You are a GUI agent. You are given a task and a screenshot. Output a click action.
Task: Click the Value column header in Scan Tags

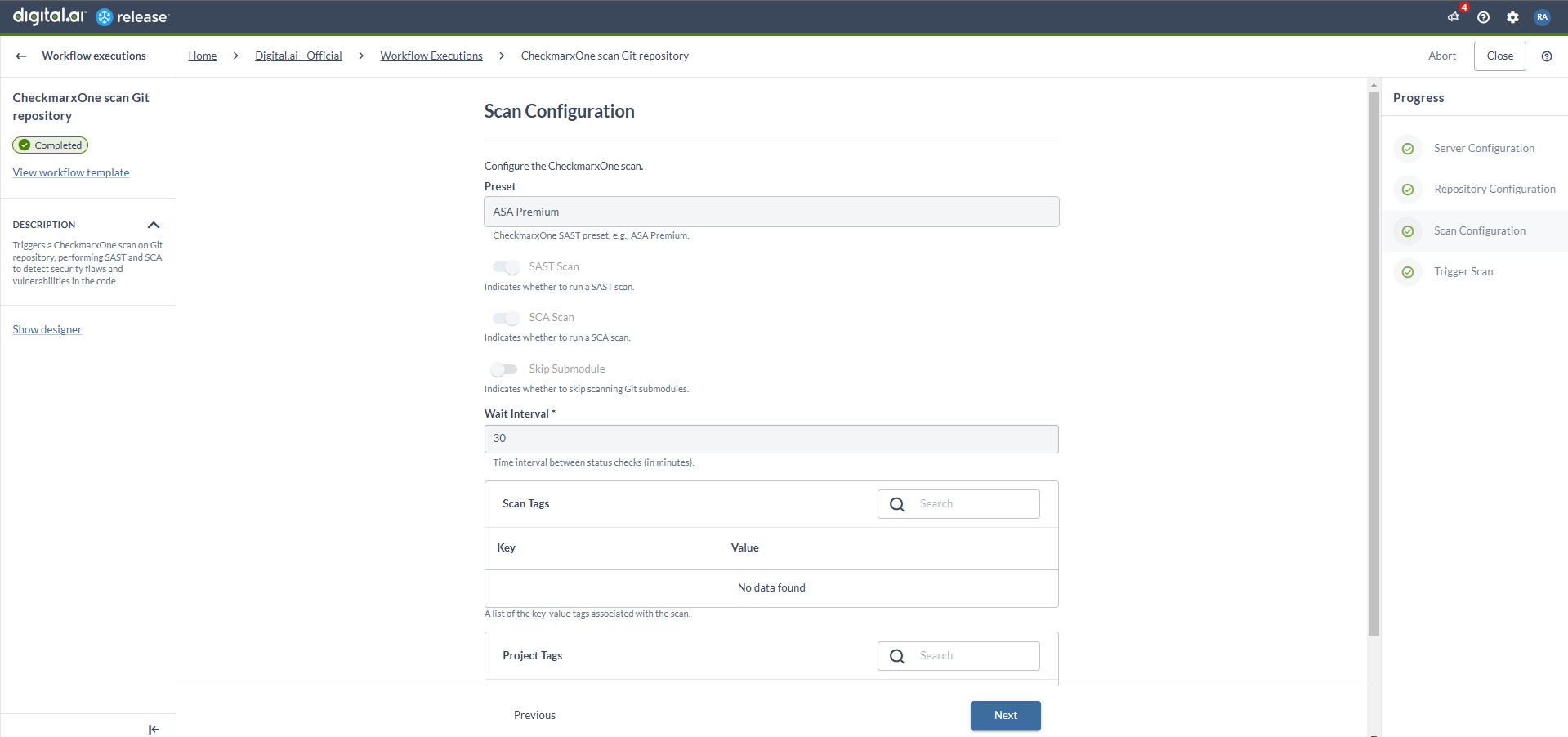click(x=745, y=547)
